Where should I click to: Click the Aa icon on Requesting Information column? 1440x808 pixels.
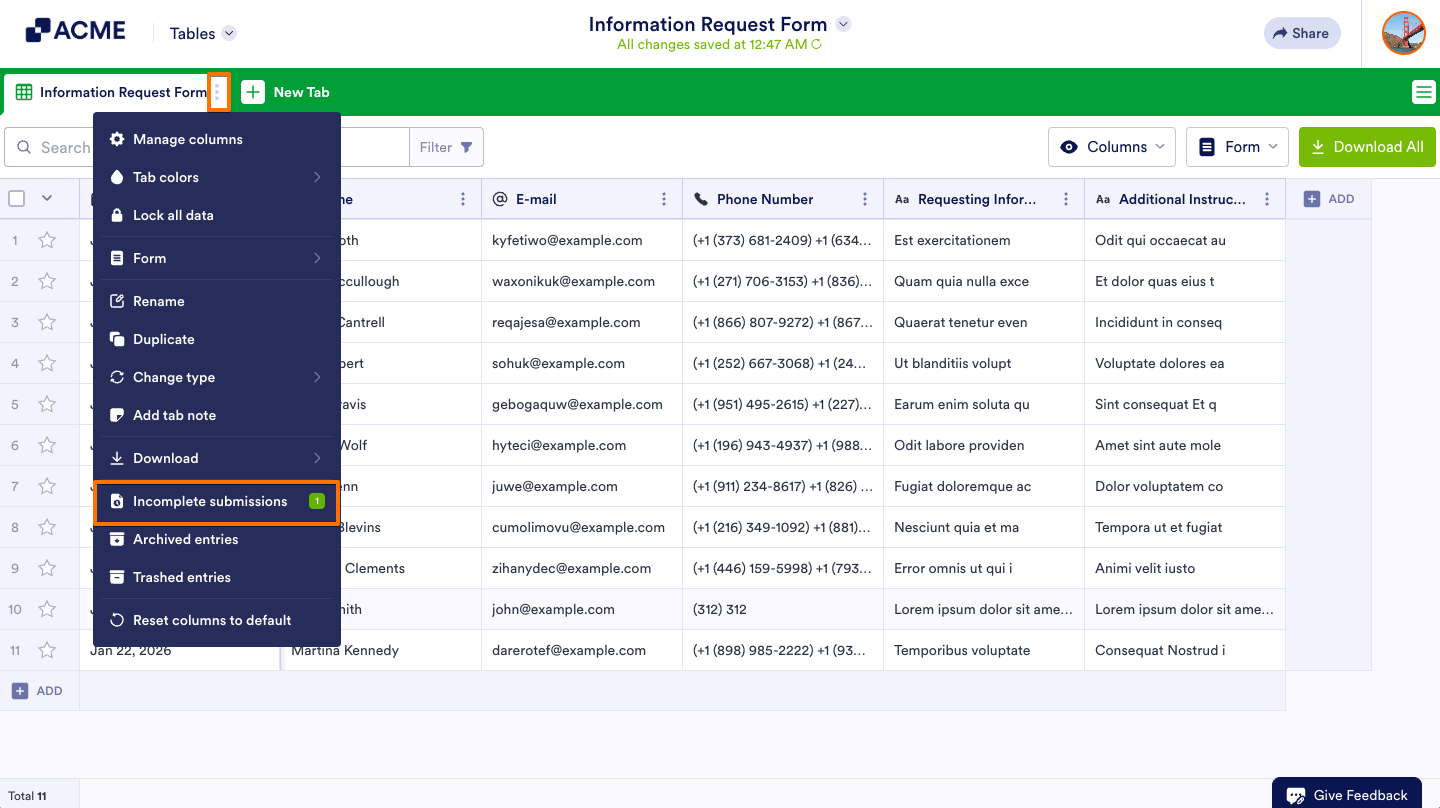902,199
